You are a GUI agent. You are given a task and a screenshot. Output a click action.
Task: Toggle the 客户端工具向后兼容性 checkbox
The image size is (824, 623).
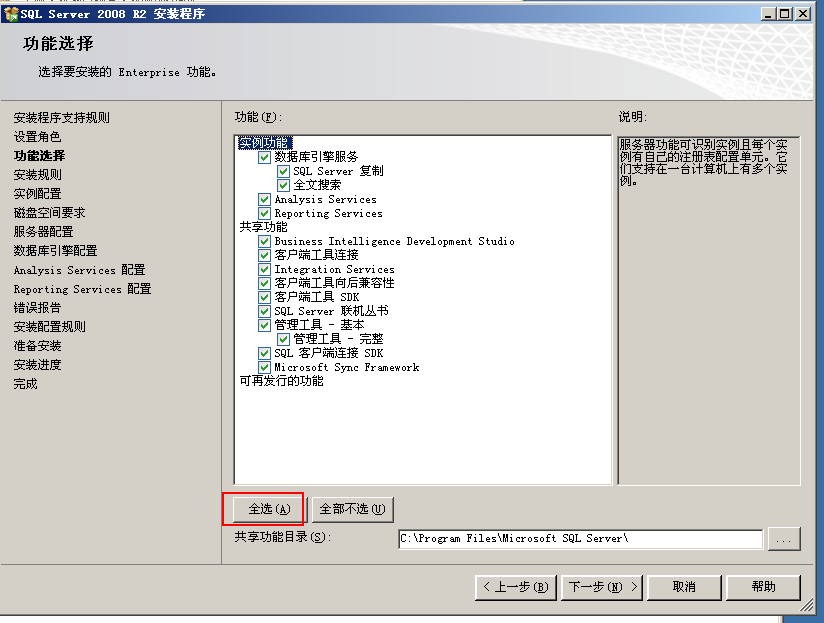(264, 283)
